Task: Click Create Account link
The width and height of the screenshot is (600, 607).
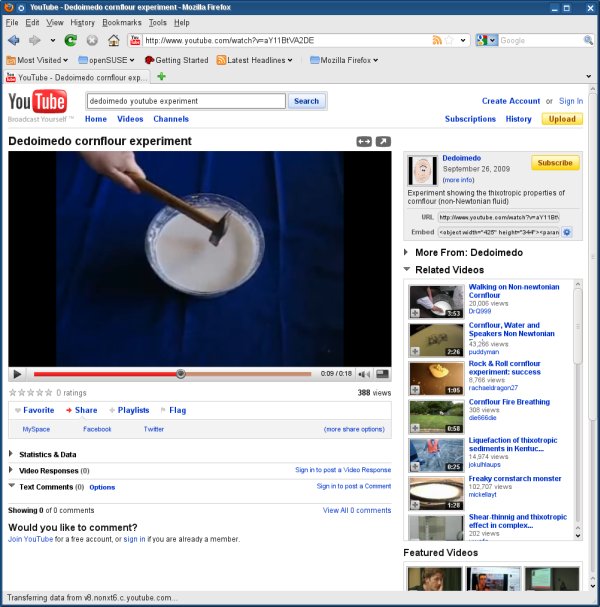Action: coord(511,101)
